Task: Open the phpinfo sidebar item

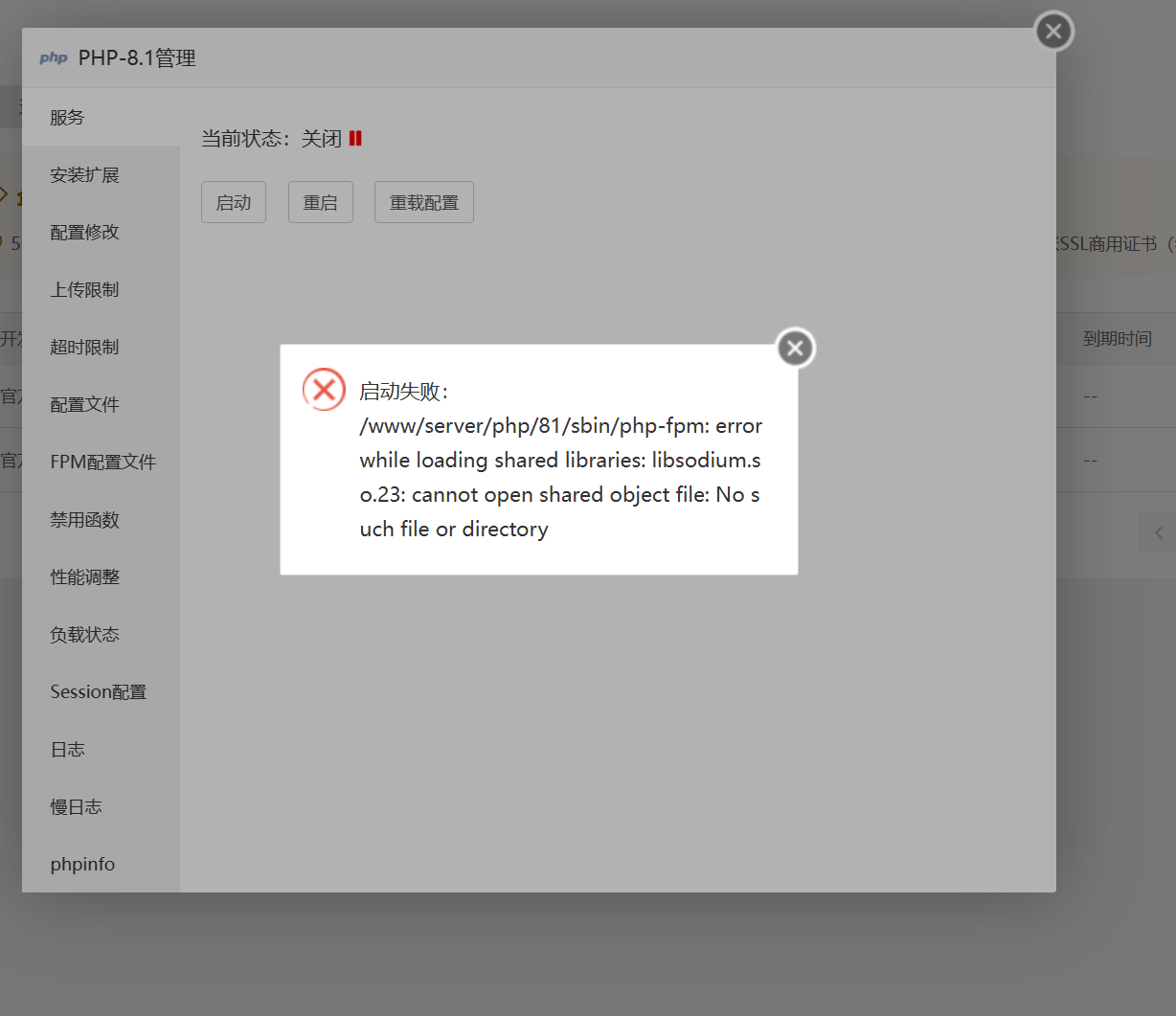Action: coord(101,864)
